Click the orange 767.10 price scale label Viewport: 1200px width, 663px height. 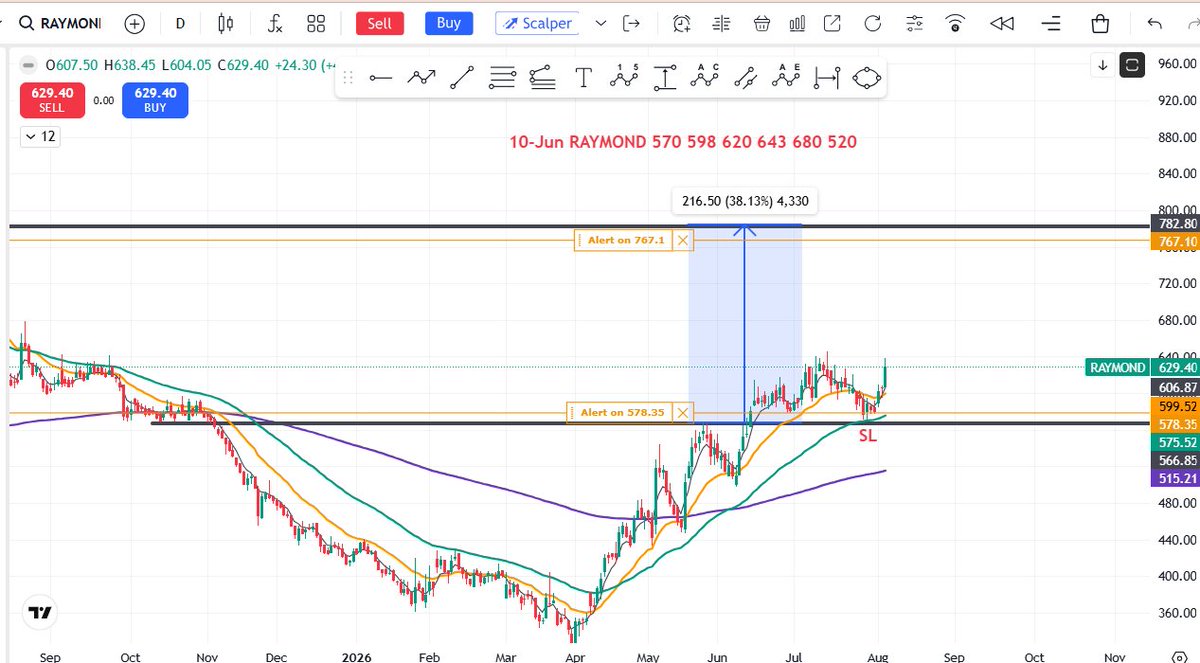click(x=1175, y=242)
